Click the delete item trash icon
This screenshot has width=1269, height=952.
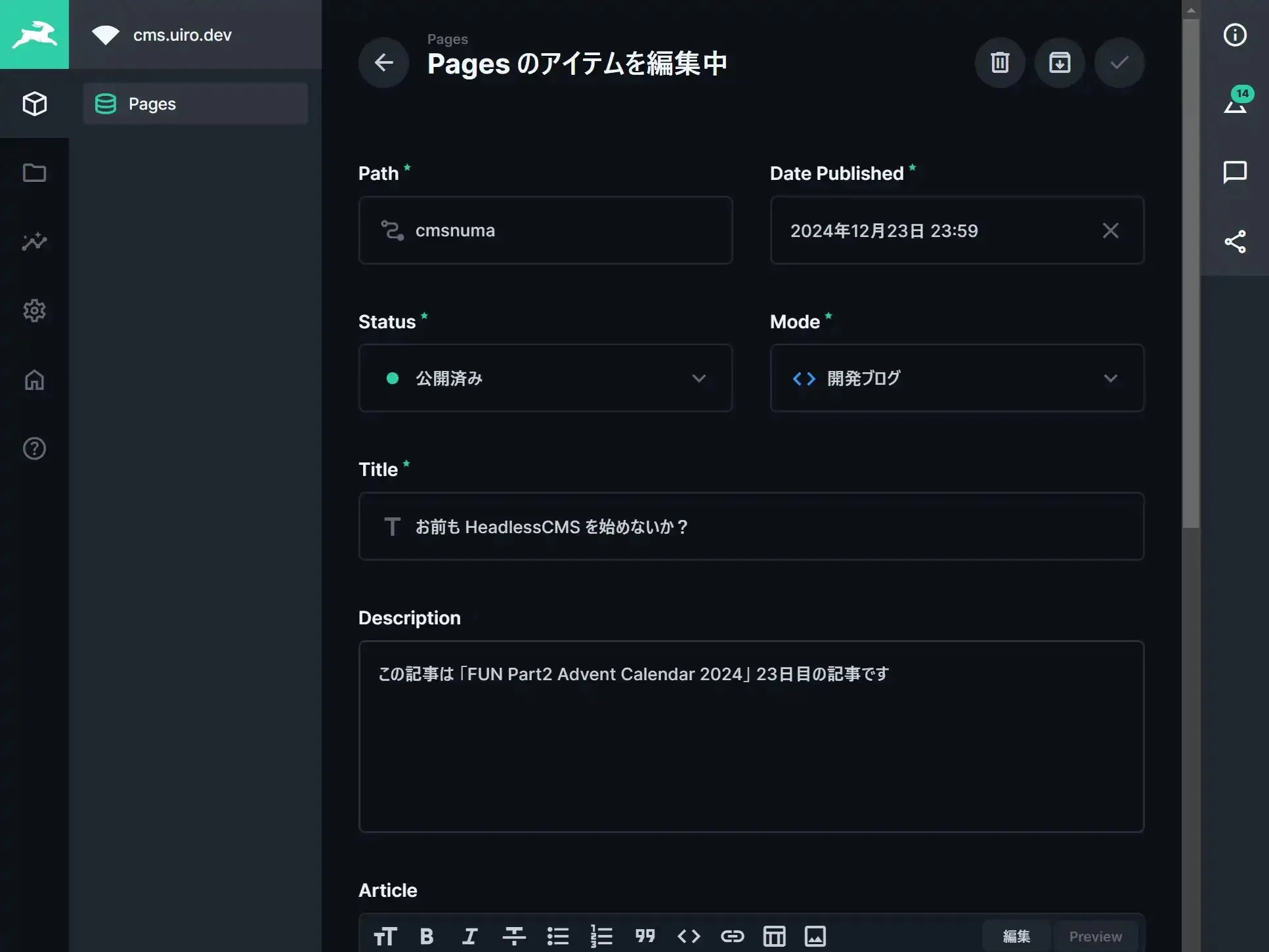[999, 62]
